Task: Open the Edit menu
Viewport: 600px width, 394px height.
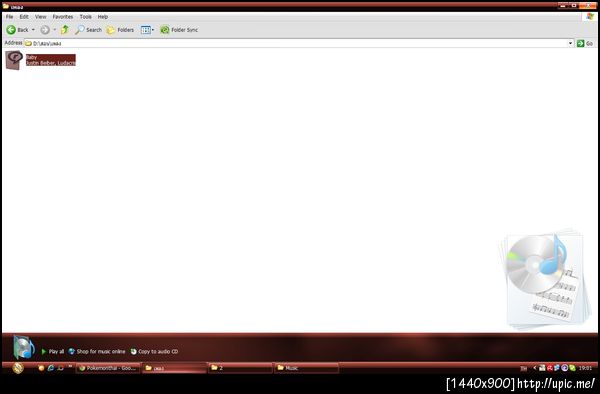Action: tap(24, 17)
